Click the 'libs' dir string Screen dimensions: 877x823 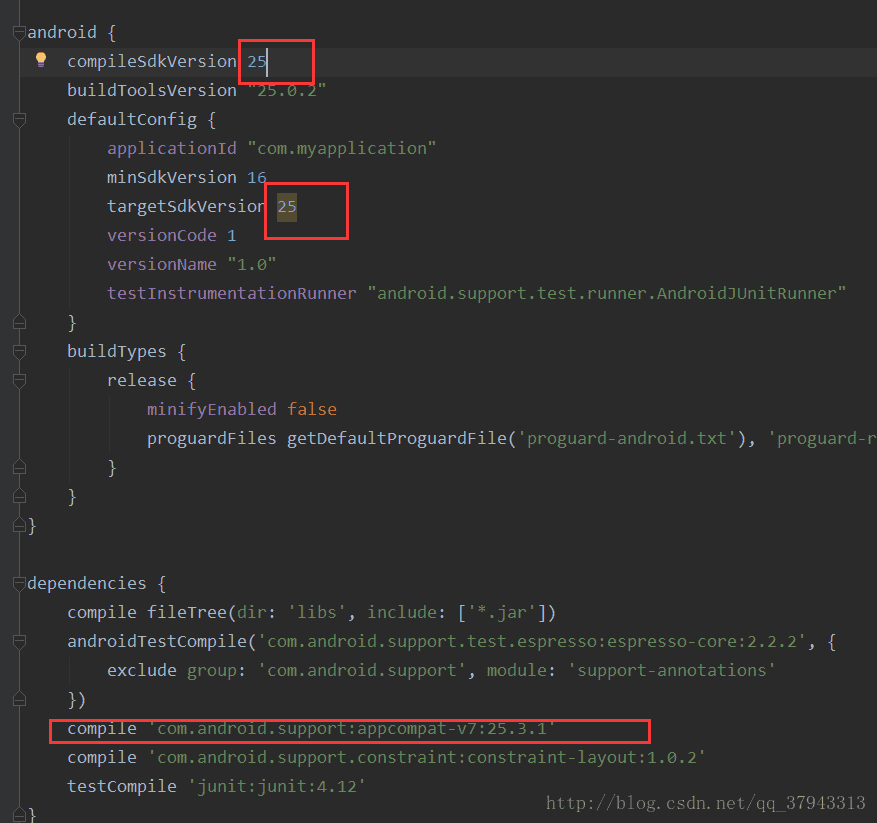tap(317, 613)
